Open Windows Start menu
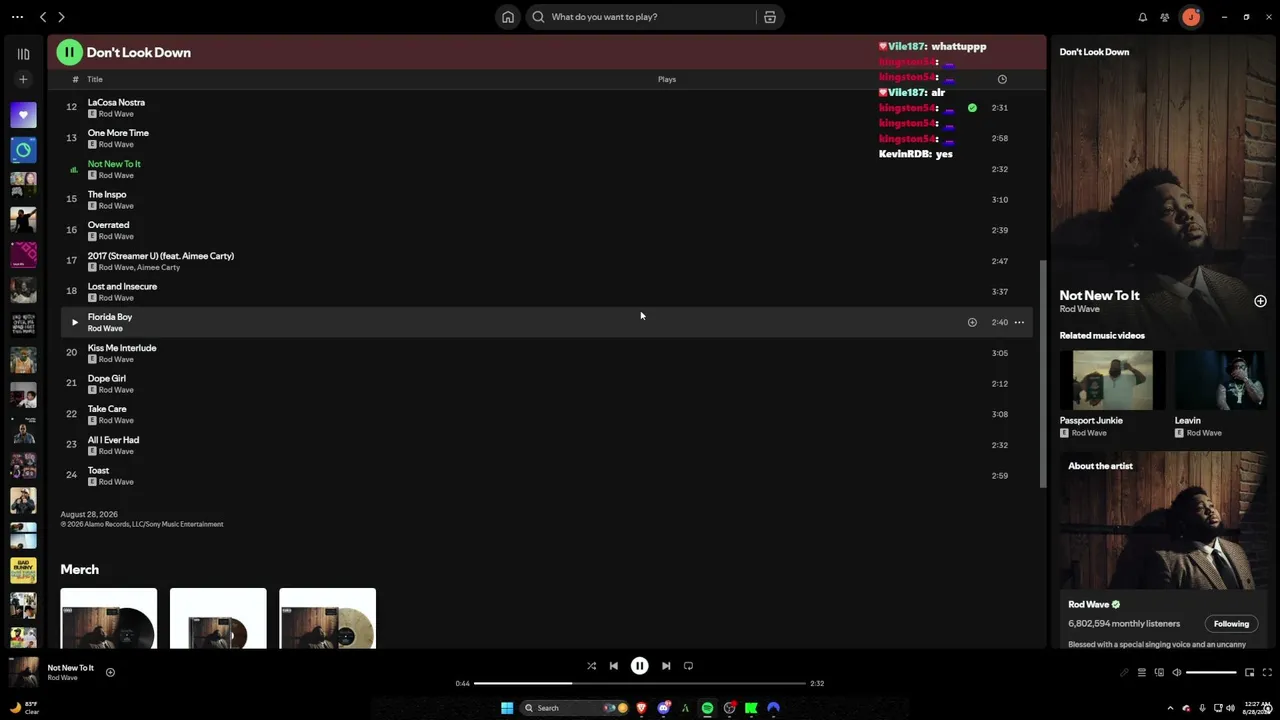The height and width of the screenshot is (720, 1280). coord(507,708)
